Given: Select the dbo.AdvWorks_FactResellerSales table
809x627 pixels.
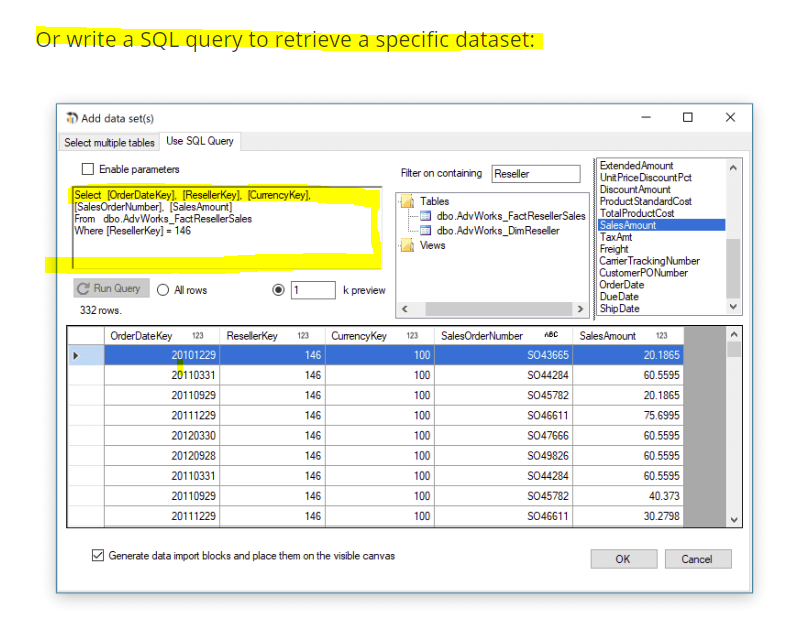Looking at the screenshot, I should [510, 216].
